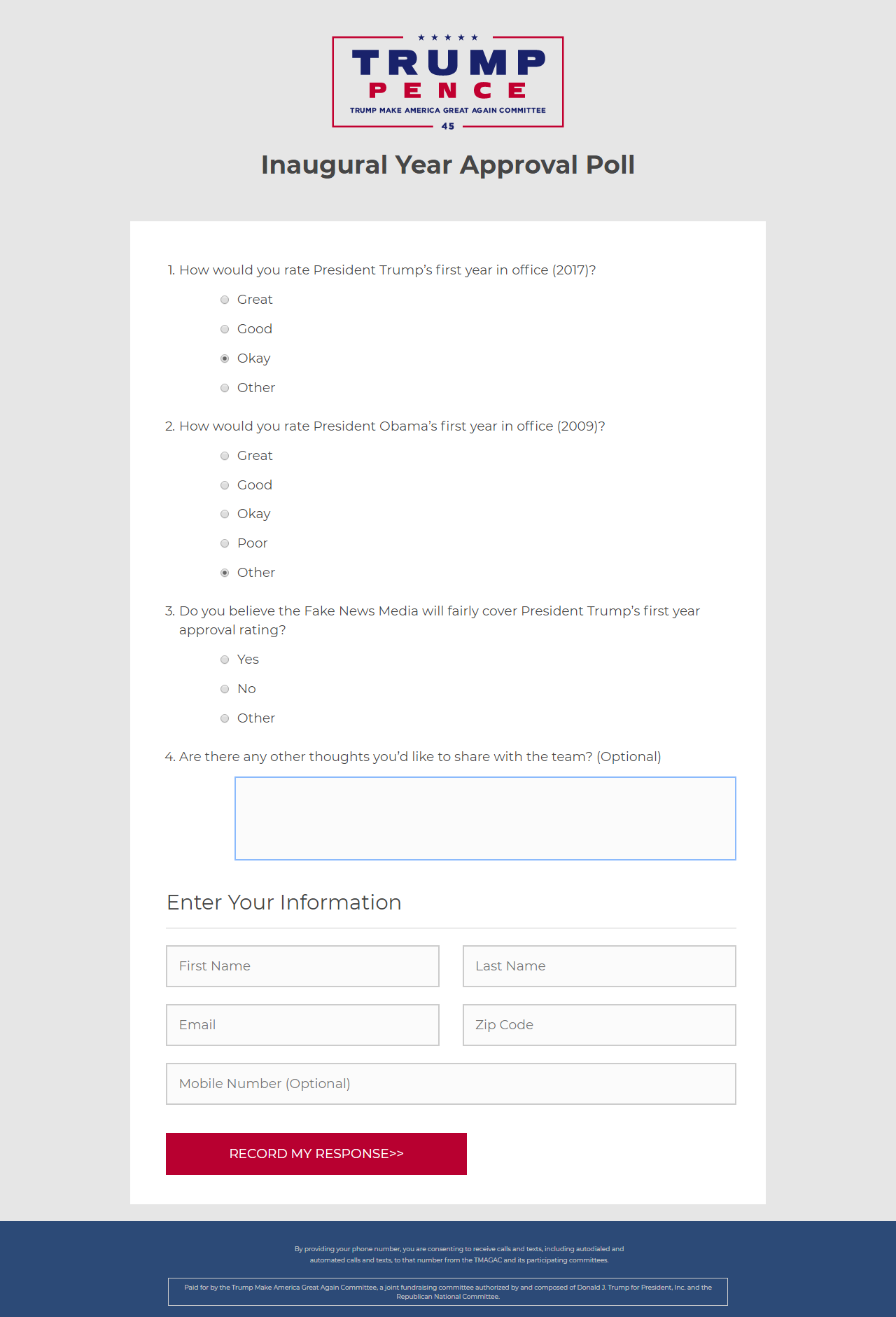Focus the First Name field
The width and height of the screenshot is (896, 1317).
pyautogui.click(x=302, y=966)
